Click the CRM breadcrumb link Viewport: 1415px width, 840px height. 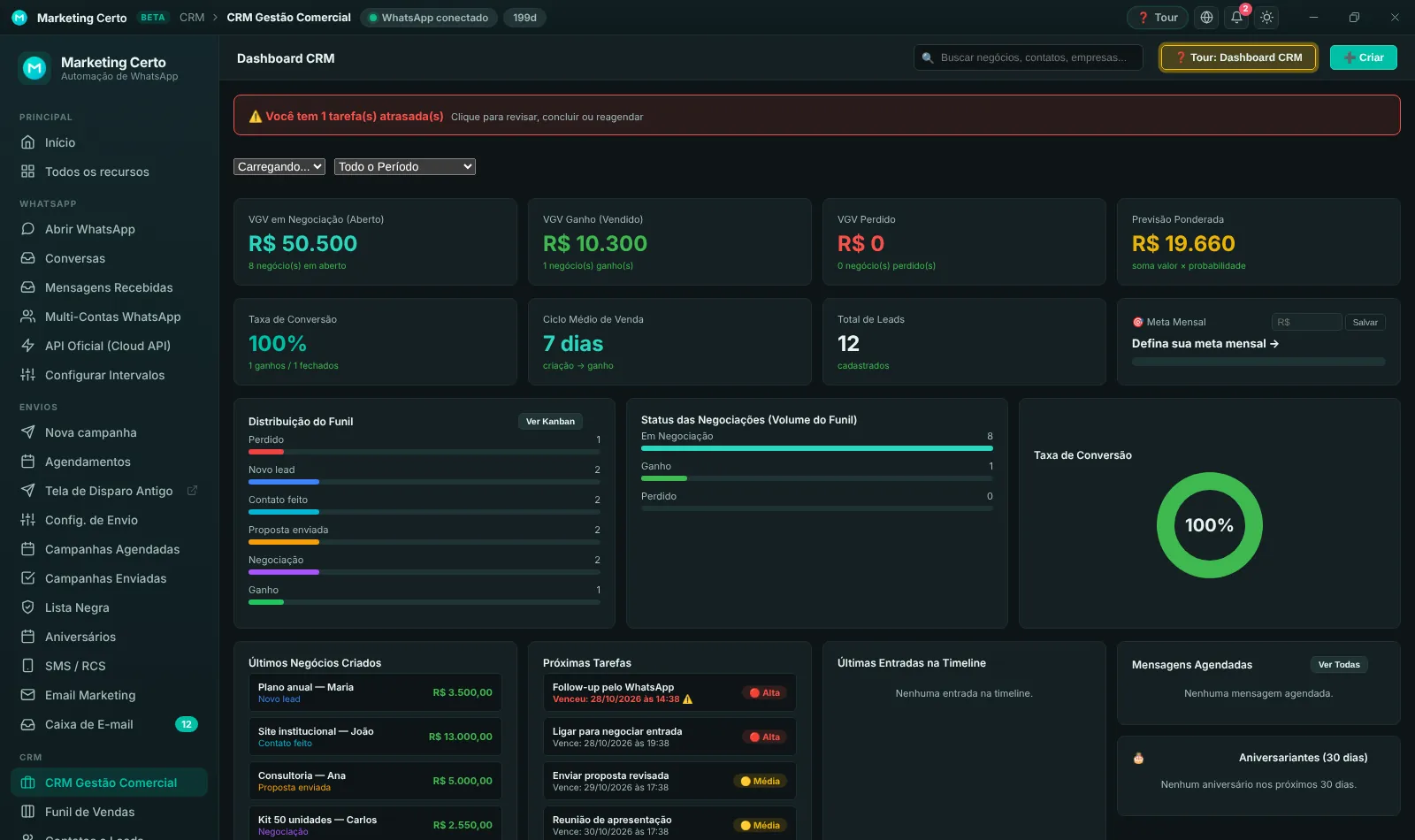click(x=192, y=18)
